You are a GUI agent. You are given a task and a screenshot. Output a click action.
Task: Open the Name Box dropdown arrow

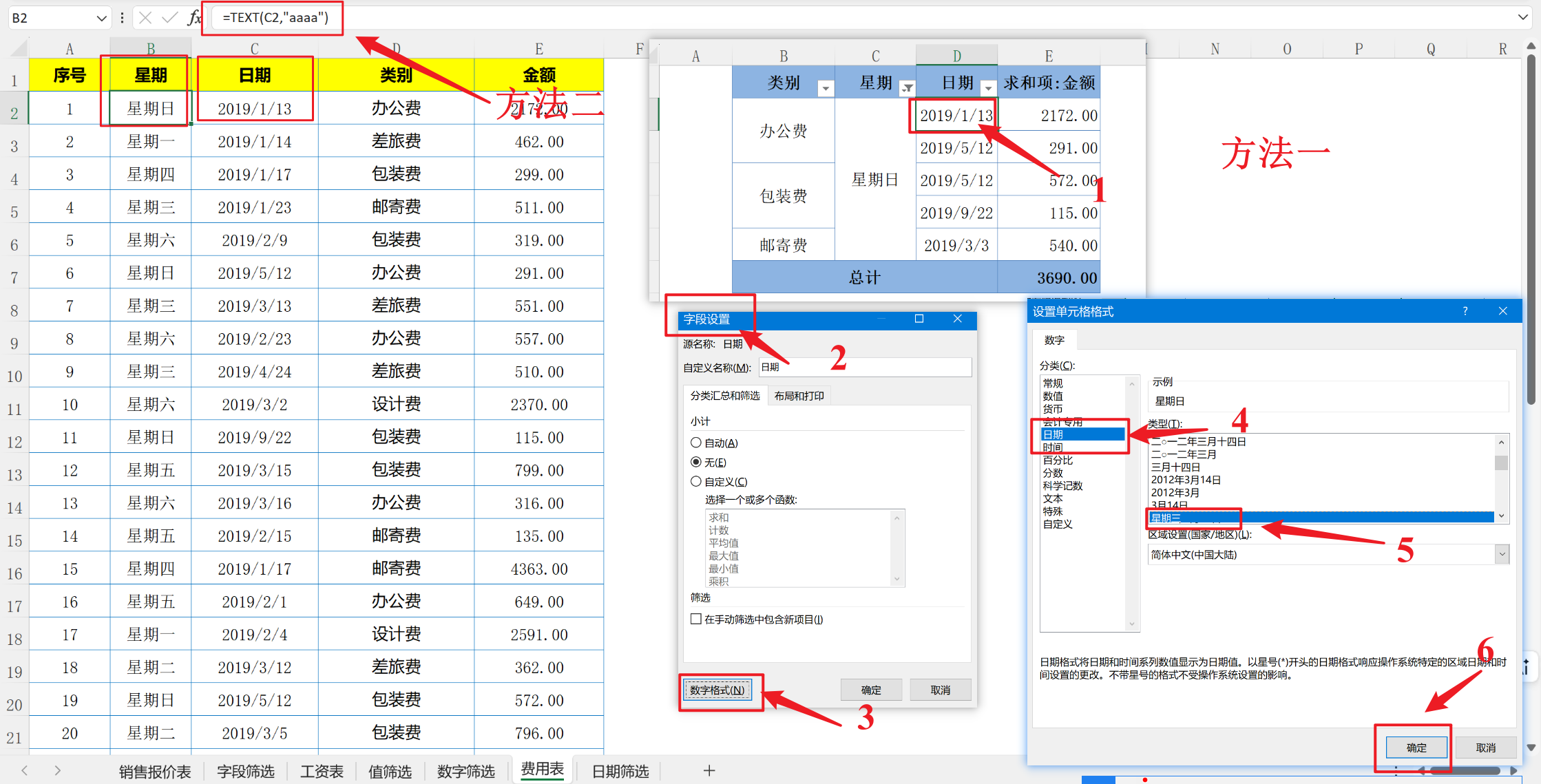101,18
